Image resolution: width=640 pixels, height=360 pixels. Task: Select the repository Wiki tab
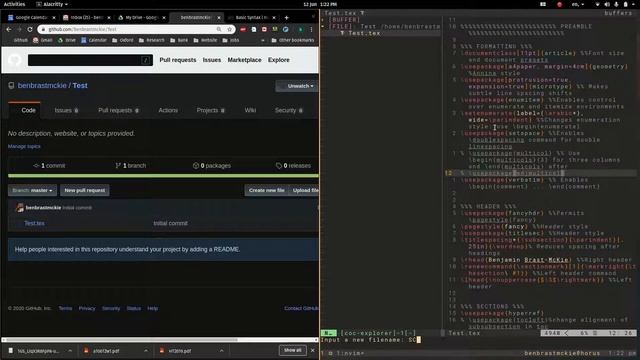coord(250,110)
